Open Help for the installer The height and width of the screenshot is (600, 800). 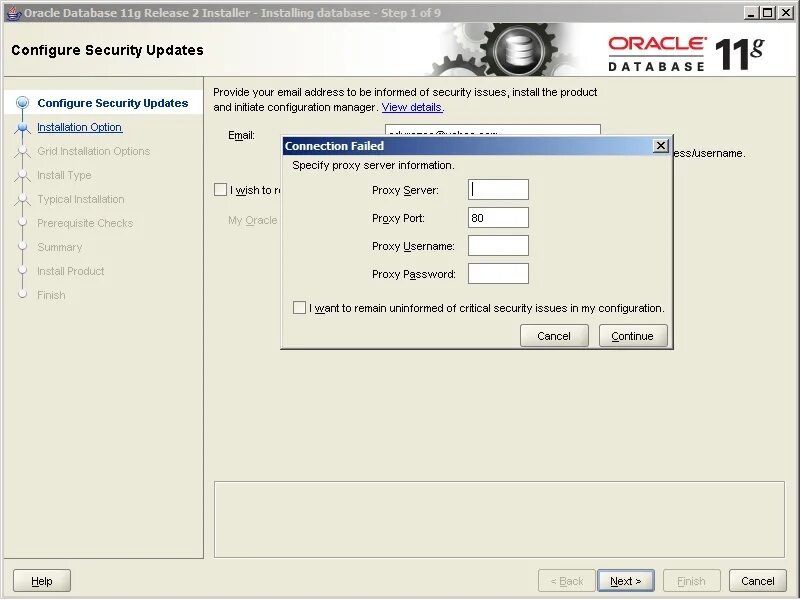point(42,581)
